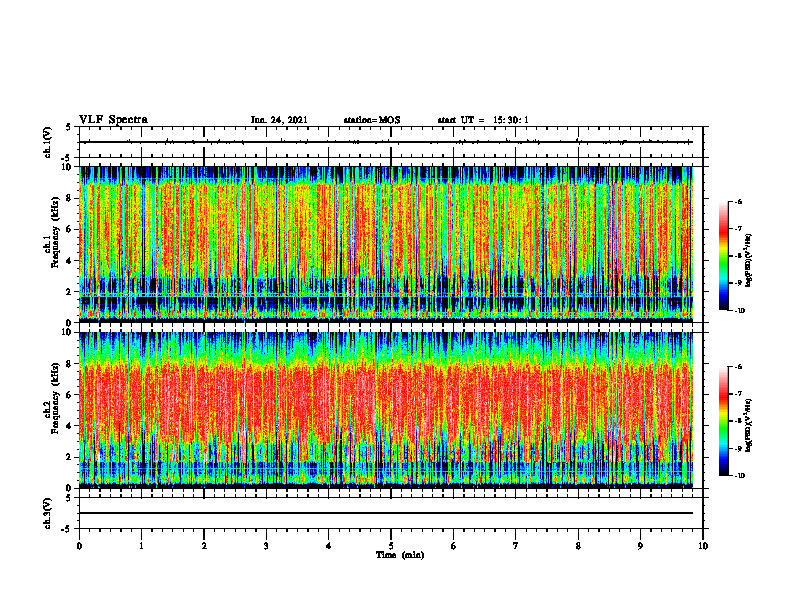Click the "2" kHz tick of ch.2 spectrogram
The height and width of the screenshot is (612, 792).
pyautogui.click(x=70, y=457)
